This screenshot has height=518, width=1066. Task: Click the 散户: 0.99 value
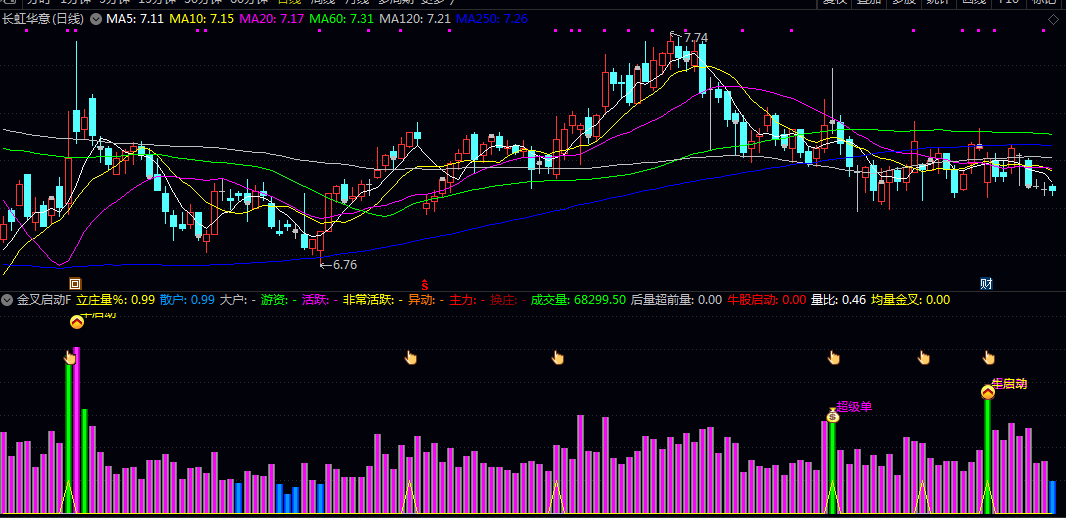pyautogui.click(x=188, y=300)
